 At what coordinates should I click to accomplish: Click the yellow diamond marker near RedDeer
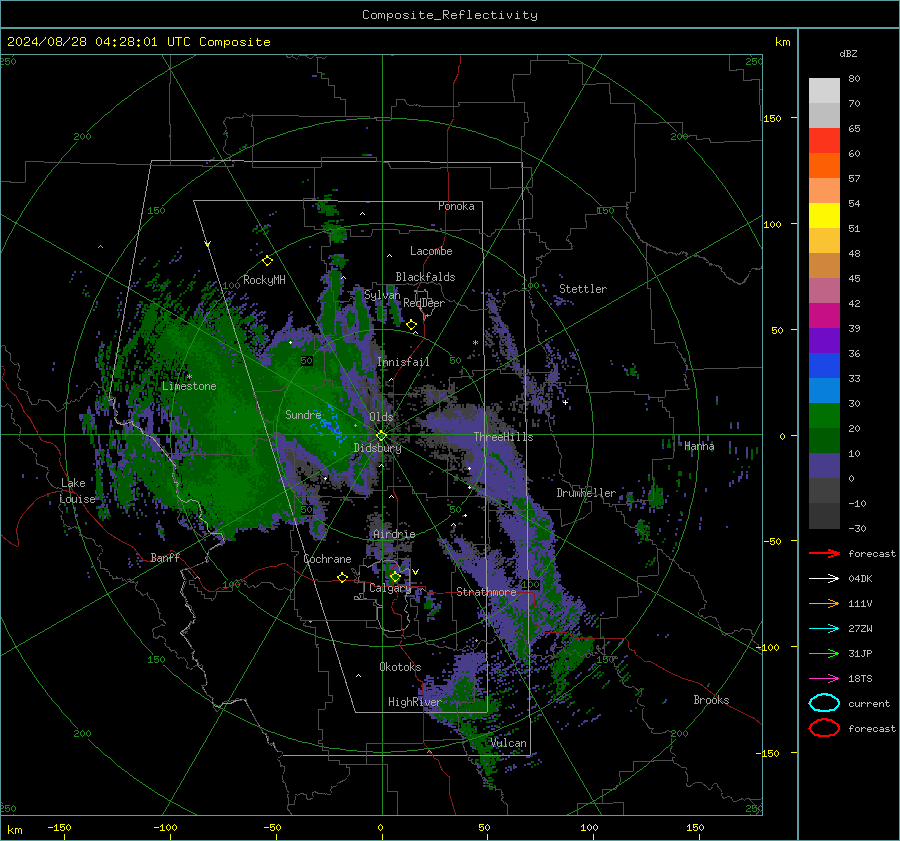pyautogui.click(x=411, y=325)
